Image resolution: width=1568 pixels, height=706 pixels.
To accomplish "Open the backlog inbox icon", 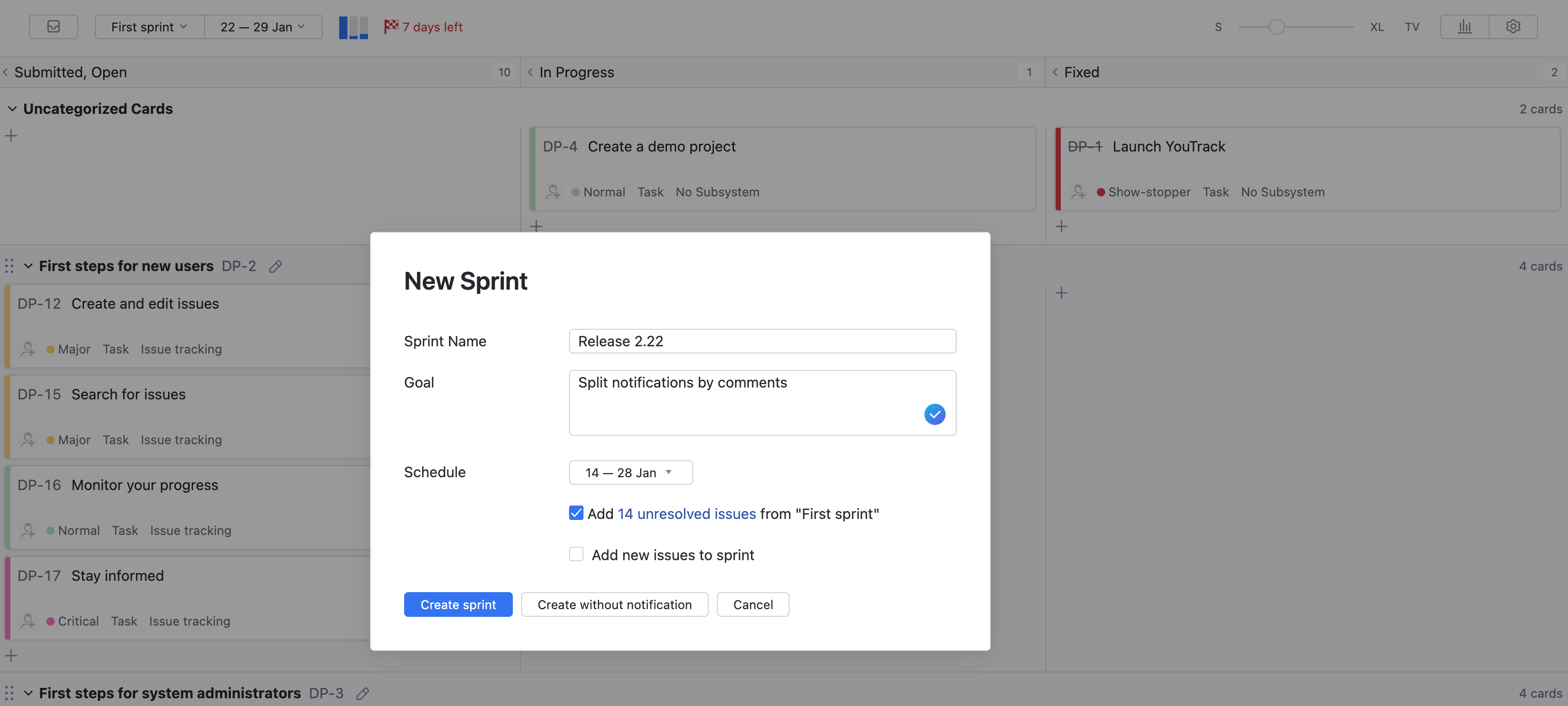I will pyautogui.click(x=54, y=27).
